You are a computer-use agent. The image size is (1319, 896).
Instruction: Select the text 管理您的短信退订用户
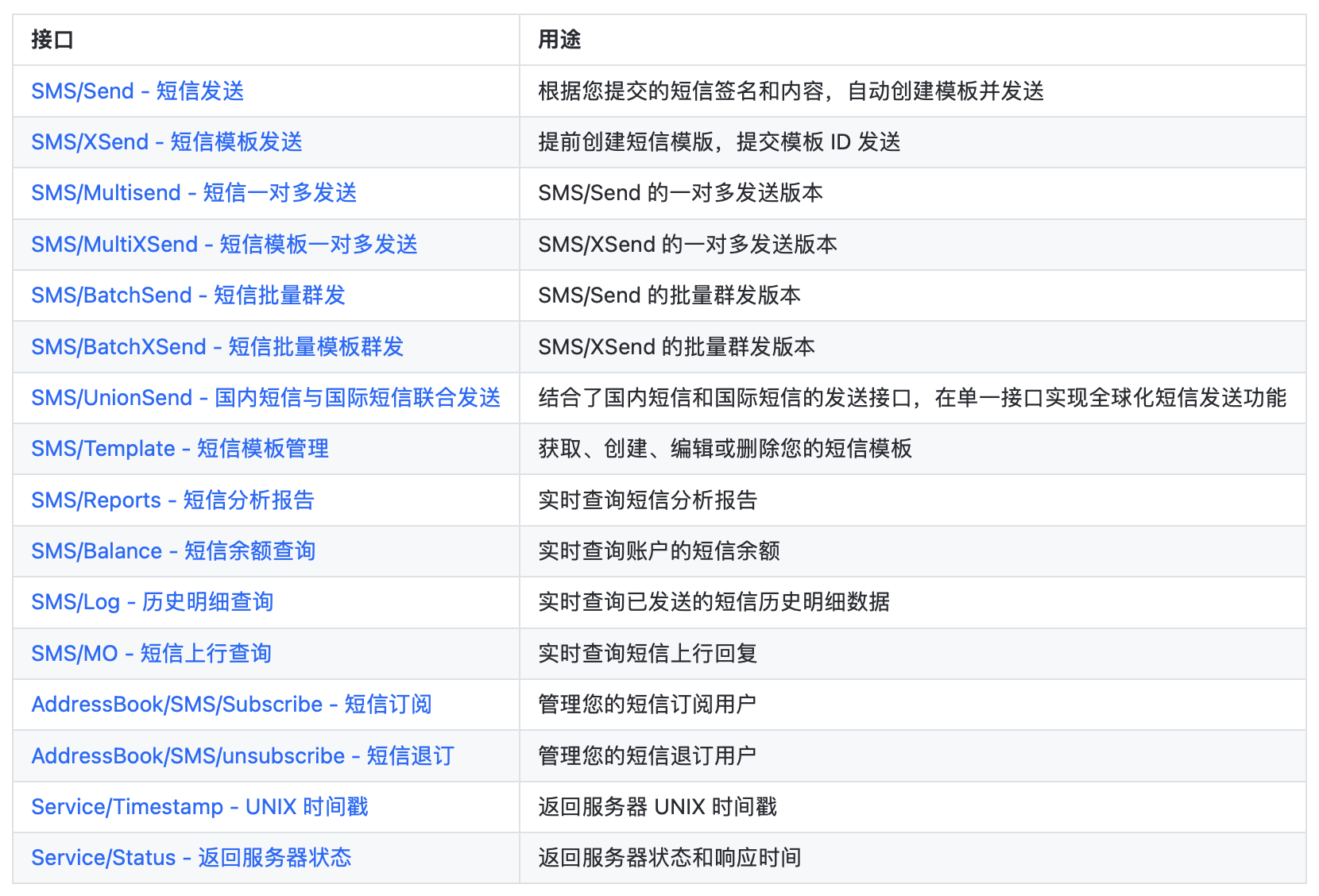pyautogui.click(x=647, y=756)
